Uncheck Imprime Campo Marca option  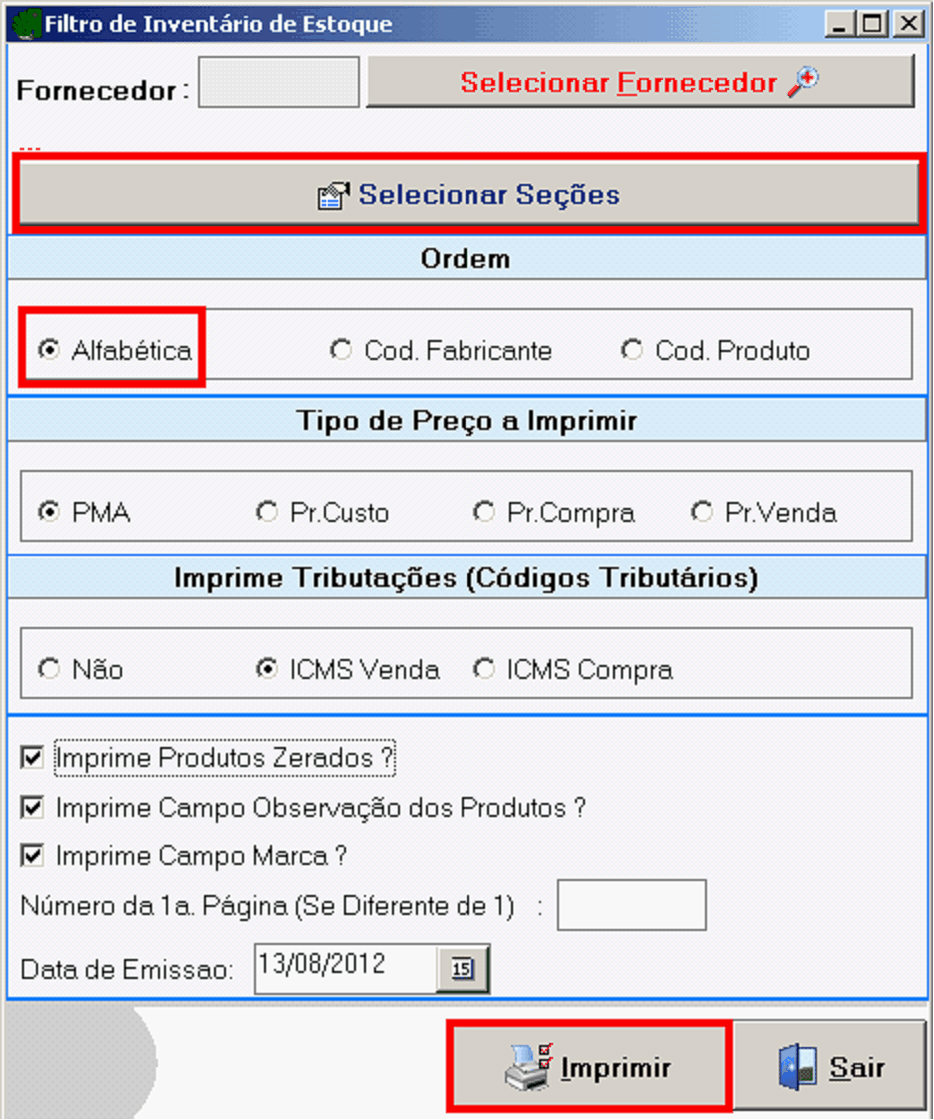click(x=34, y=855)
